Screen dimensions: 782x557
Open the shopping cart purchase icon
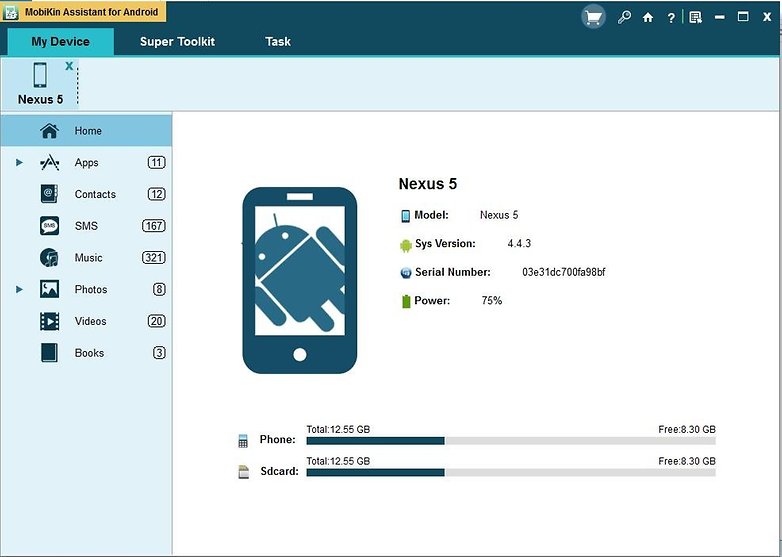[593, 17]
